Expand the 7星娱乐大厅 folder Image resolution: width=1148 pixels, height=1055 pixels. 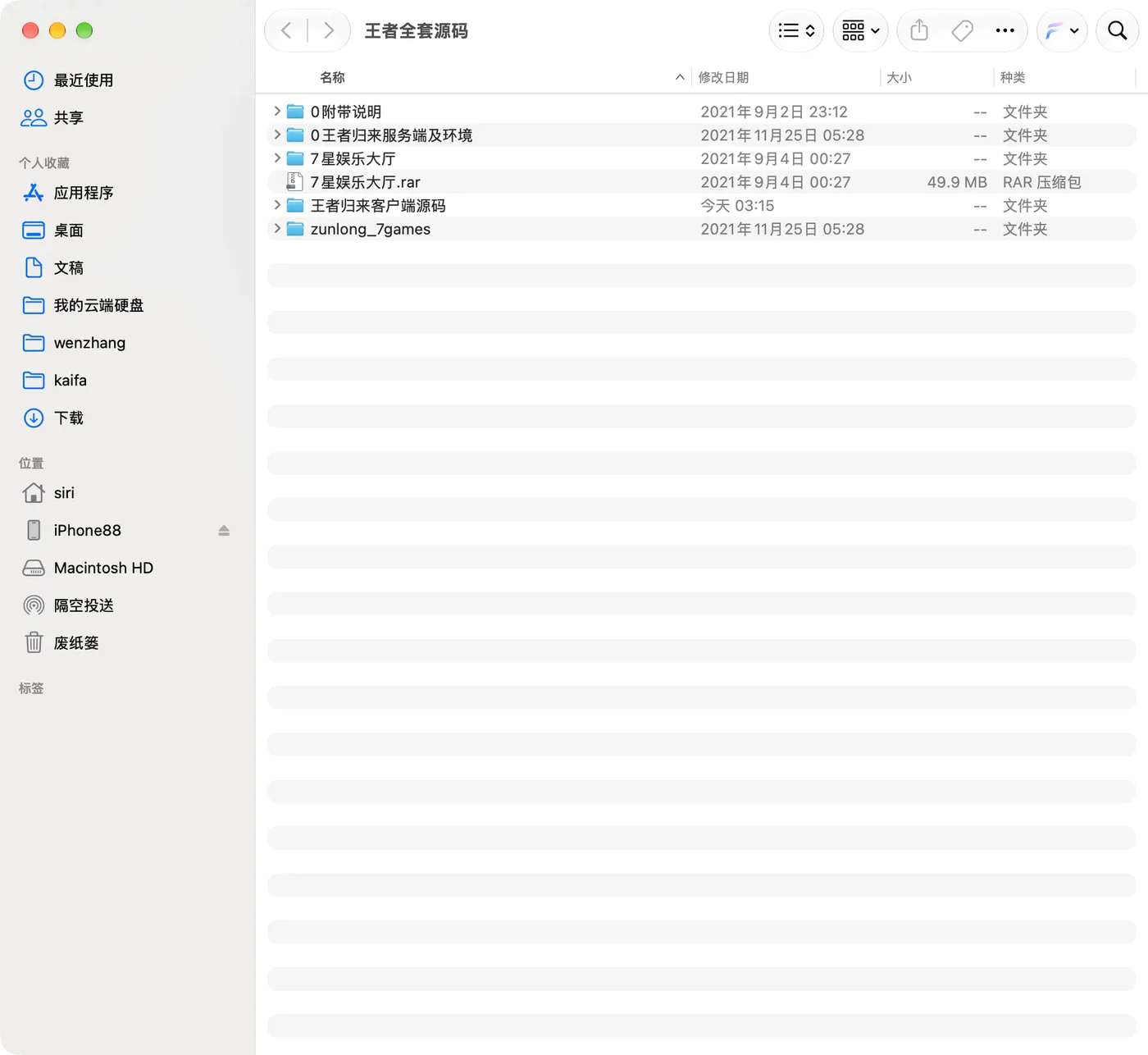click(277, 158)
